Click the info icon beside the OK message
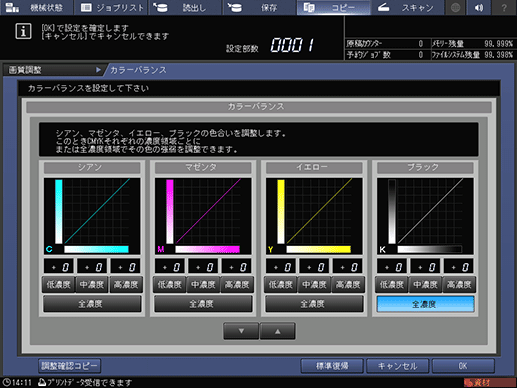The width and height of the screenshot is (517, 388). [x=23, y=31]
